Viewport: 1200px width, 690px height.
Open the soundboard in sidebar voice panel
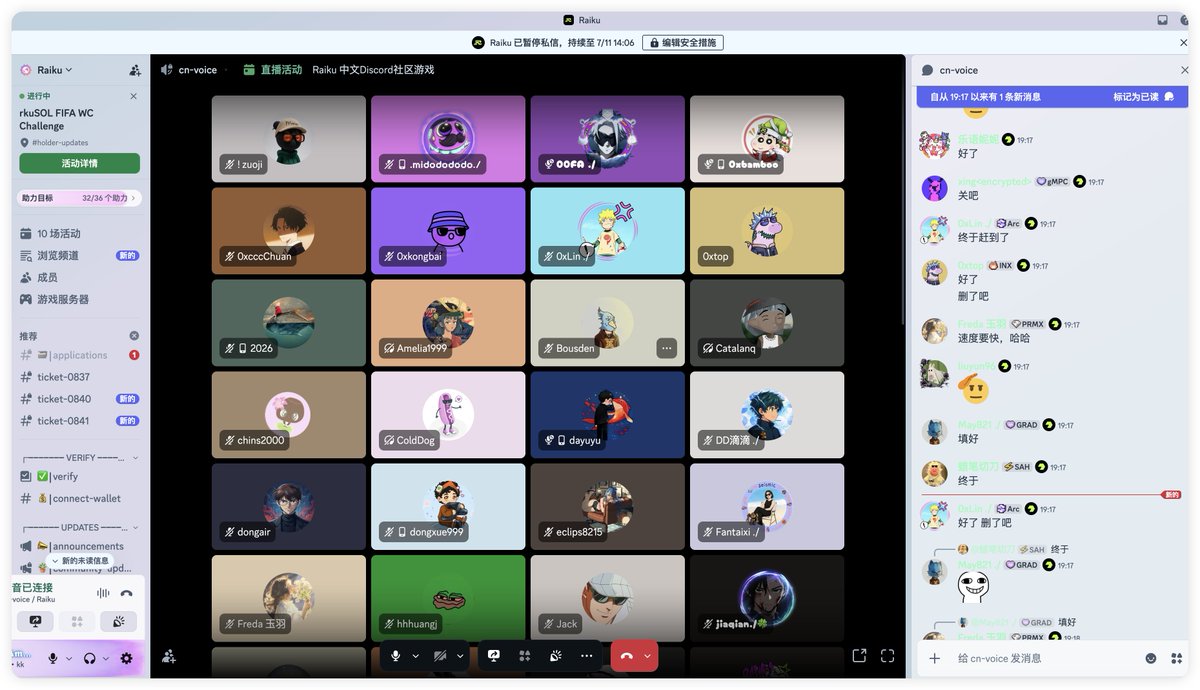[119, 622]
